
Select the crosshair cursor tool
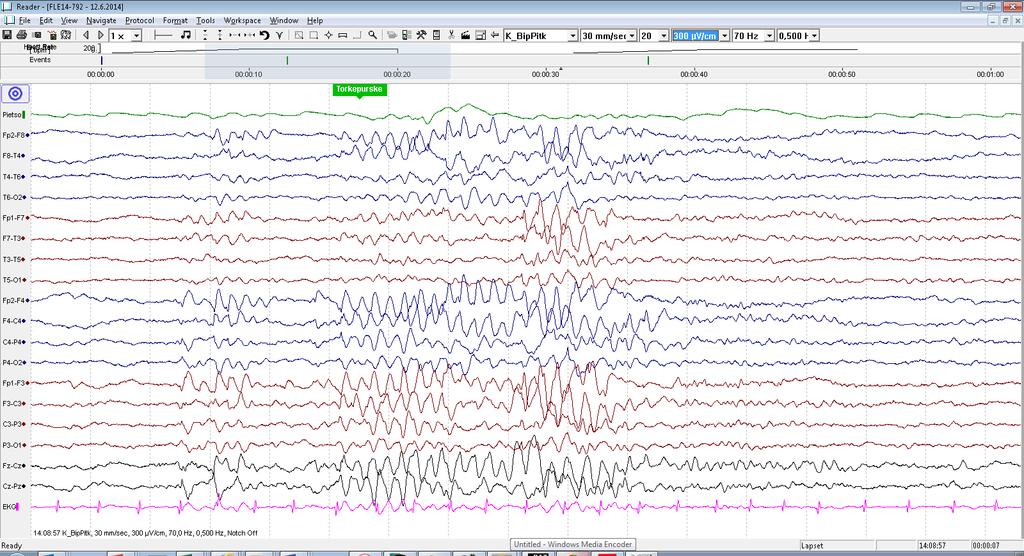[x=328, y=35]
